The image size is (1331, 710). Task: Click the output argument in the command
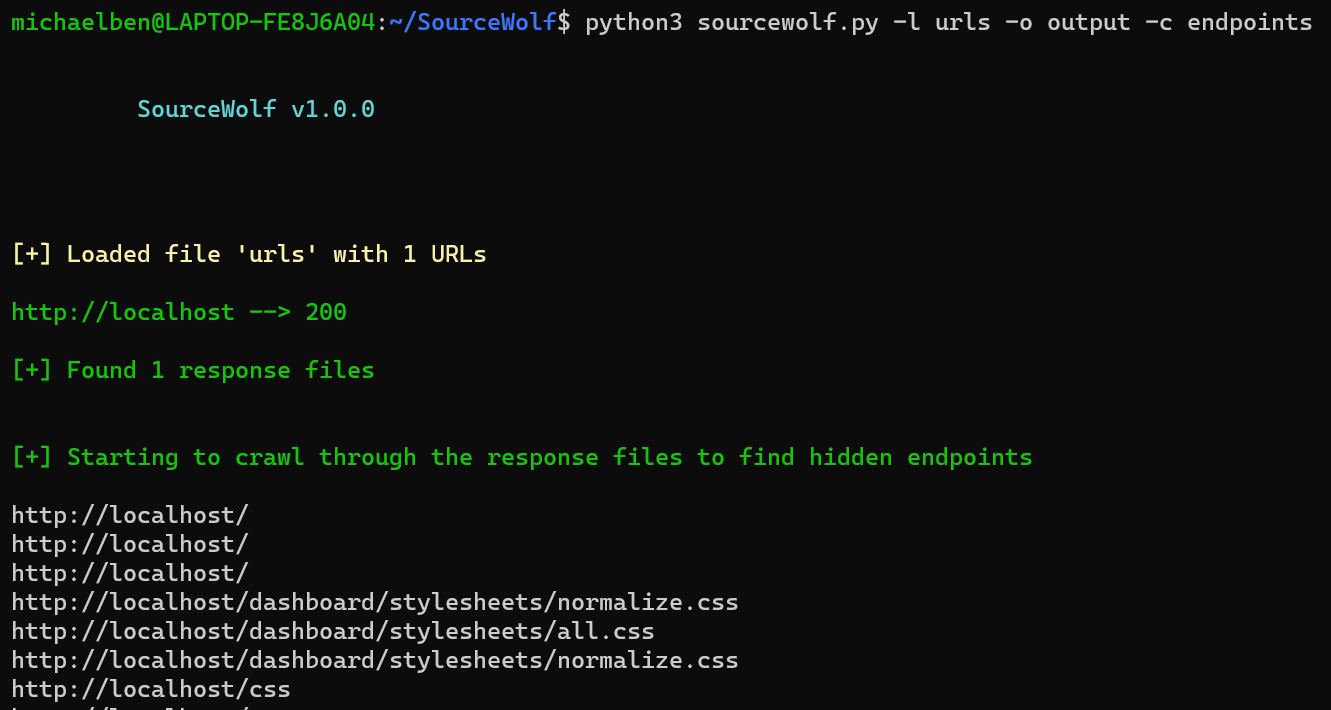[1088, 22]
